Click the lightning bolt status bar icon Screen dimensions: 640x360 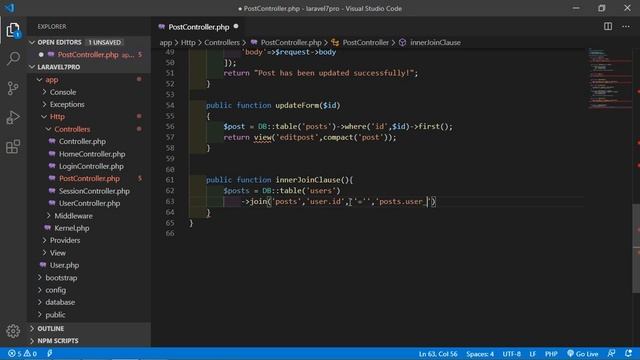coord(49,353)
